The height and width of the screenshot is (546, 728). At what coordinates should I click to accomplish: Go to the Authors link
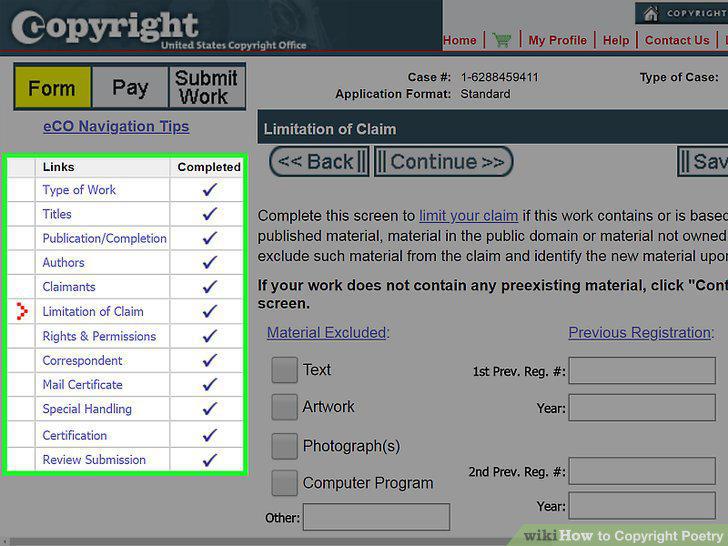pyautogui.click(x=64, y=263)
